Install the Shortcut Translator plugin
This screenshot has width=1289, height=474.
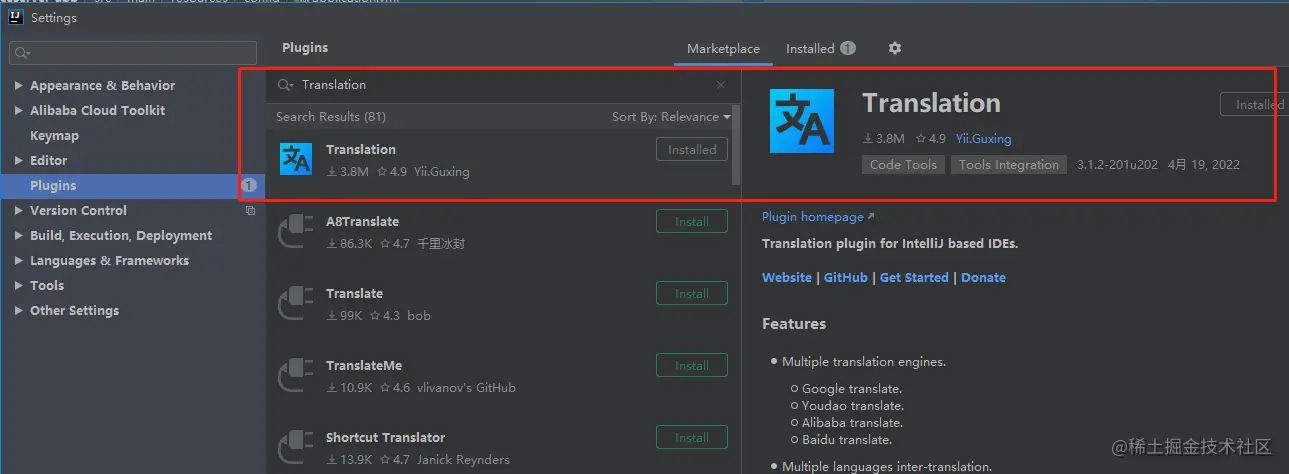(692, 438)
